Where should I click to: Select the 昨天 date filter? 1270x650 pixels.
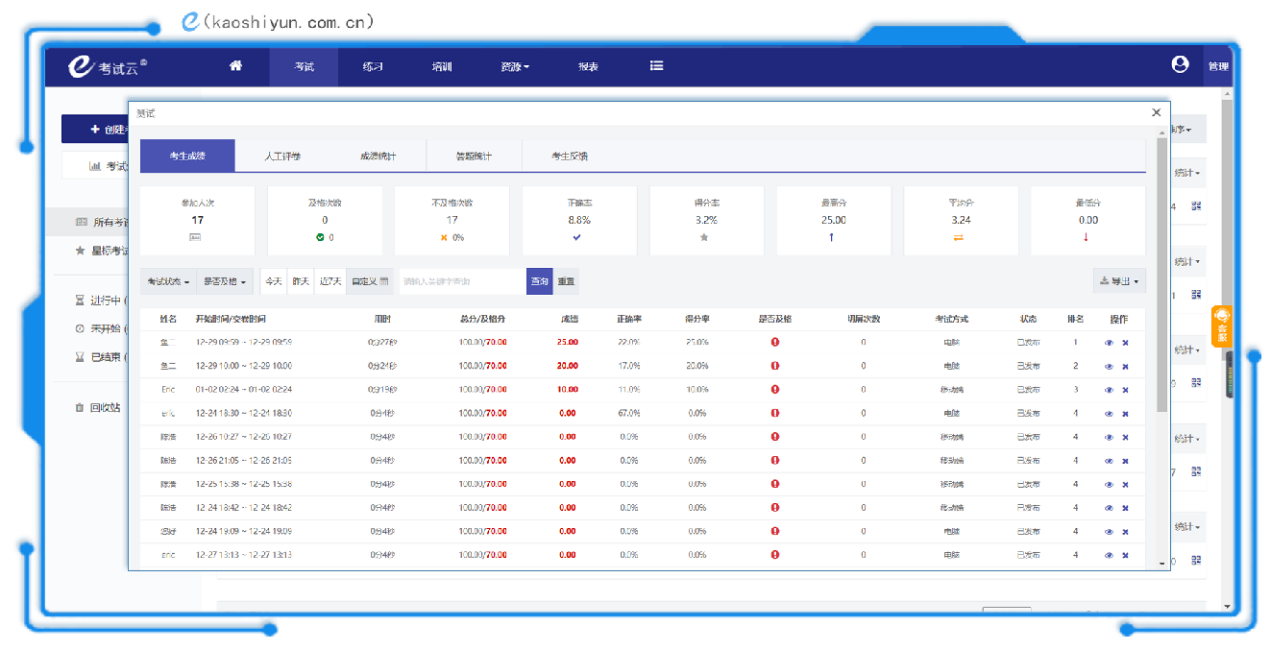(x=300, y=282)
